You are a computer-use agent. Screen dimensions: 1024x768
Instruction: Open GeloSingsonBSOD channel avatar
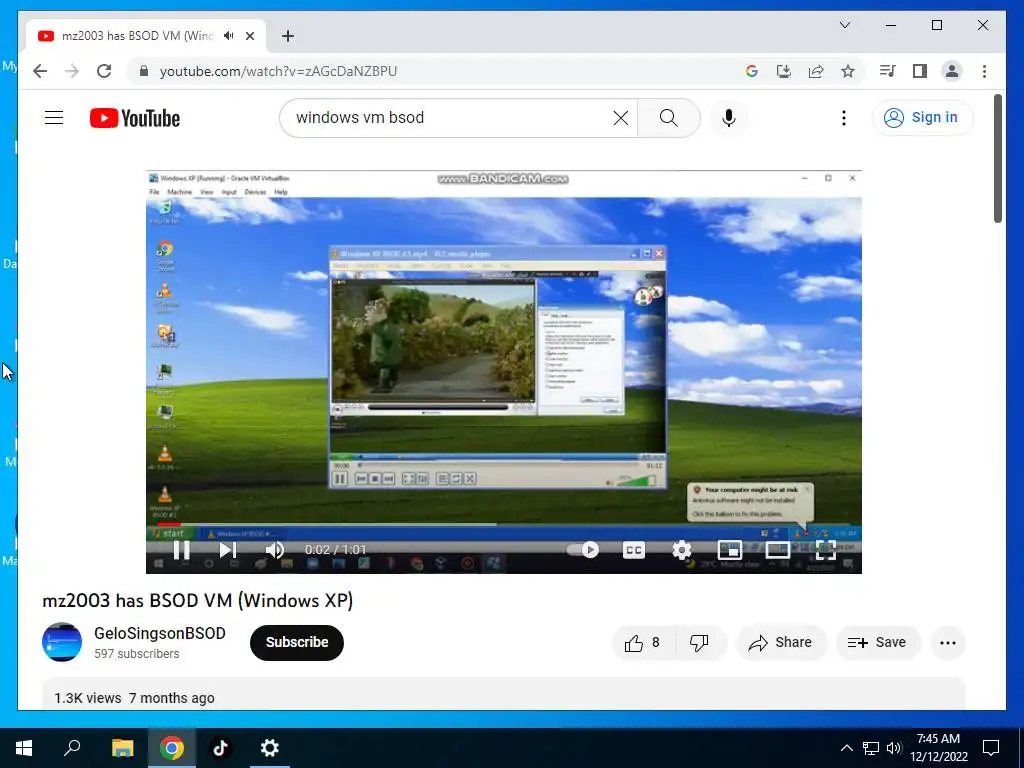(62, 642)
